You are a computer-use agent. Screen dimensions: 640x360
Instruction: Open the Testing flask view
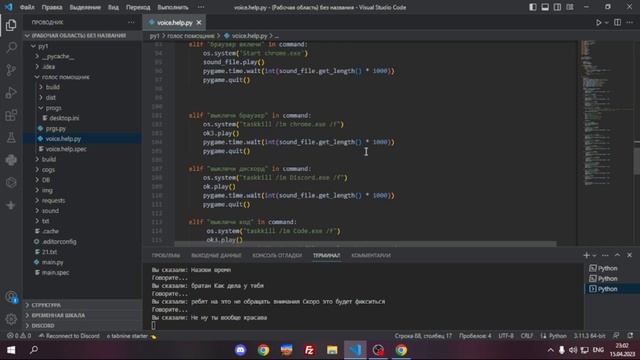[11, 138]
